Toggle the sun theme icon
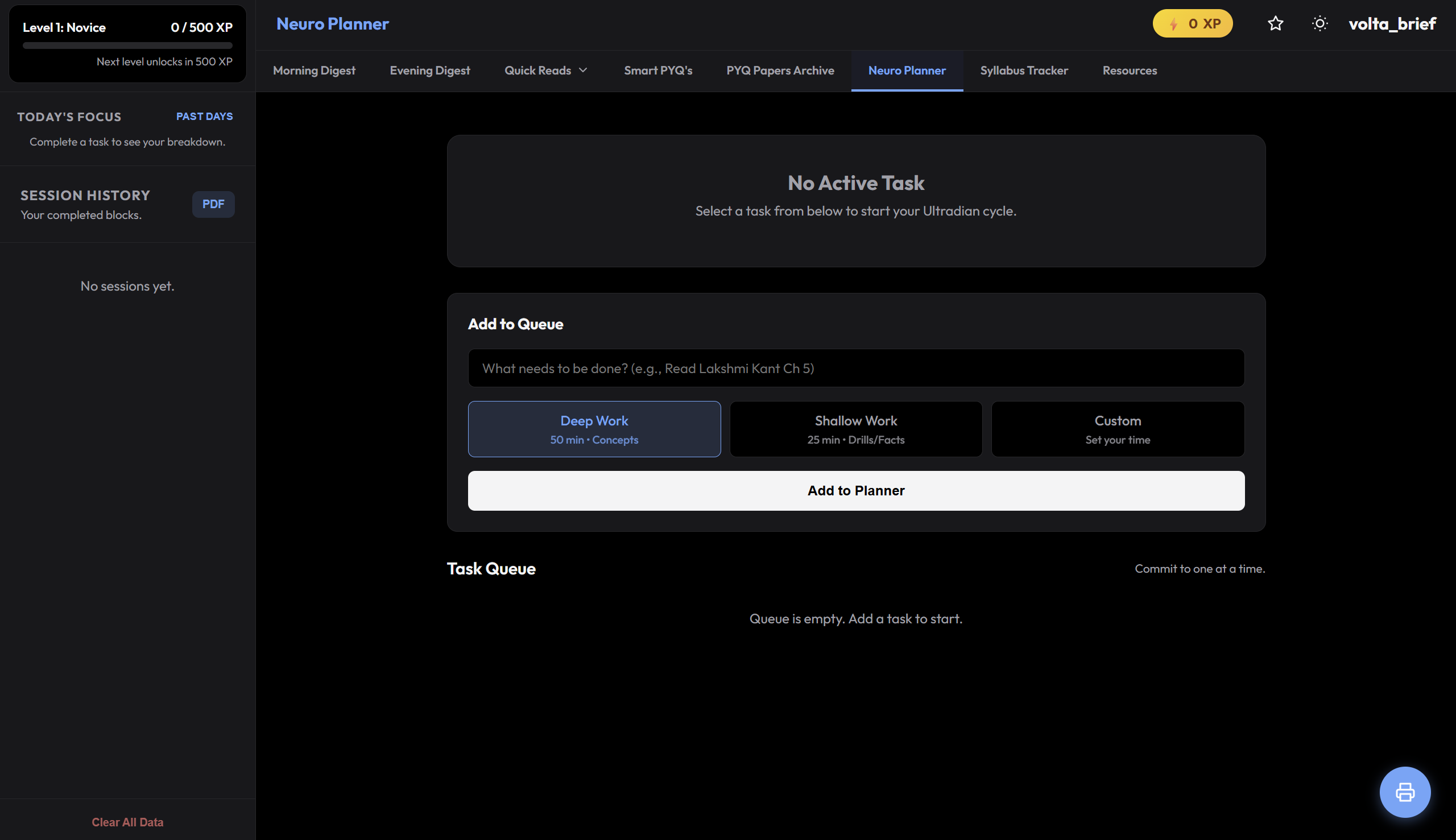The image size is (1456, 840). coord(1319,24)
